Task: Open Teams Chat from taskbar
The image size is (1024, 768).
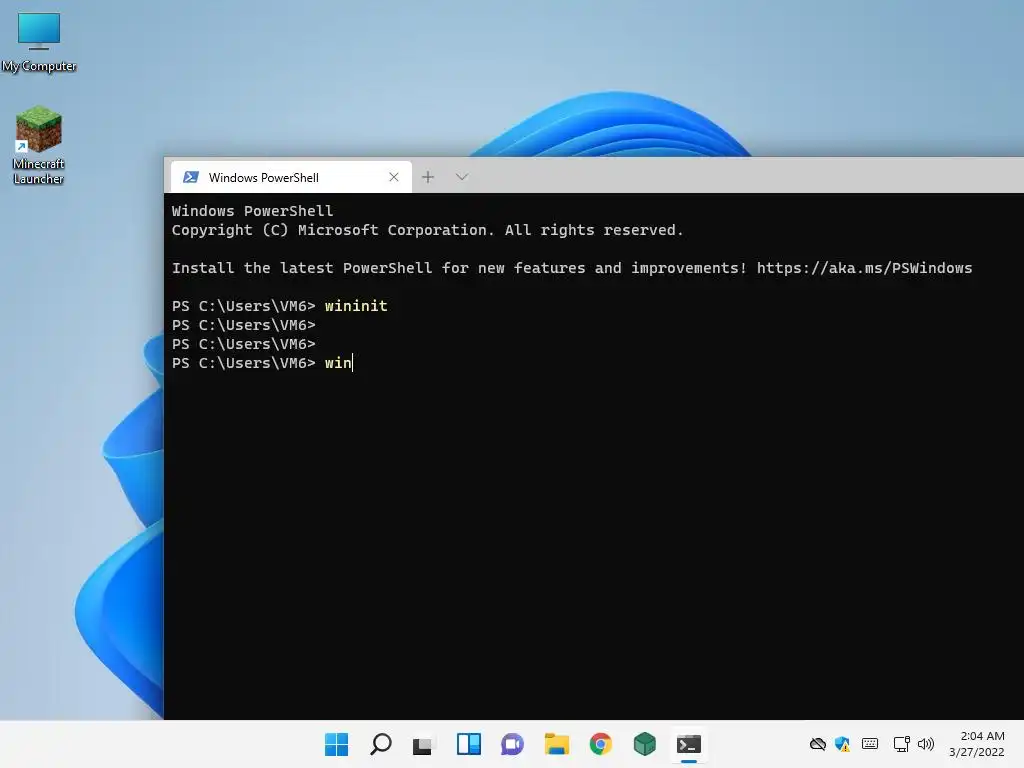Action: click(512, 744)
